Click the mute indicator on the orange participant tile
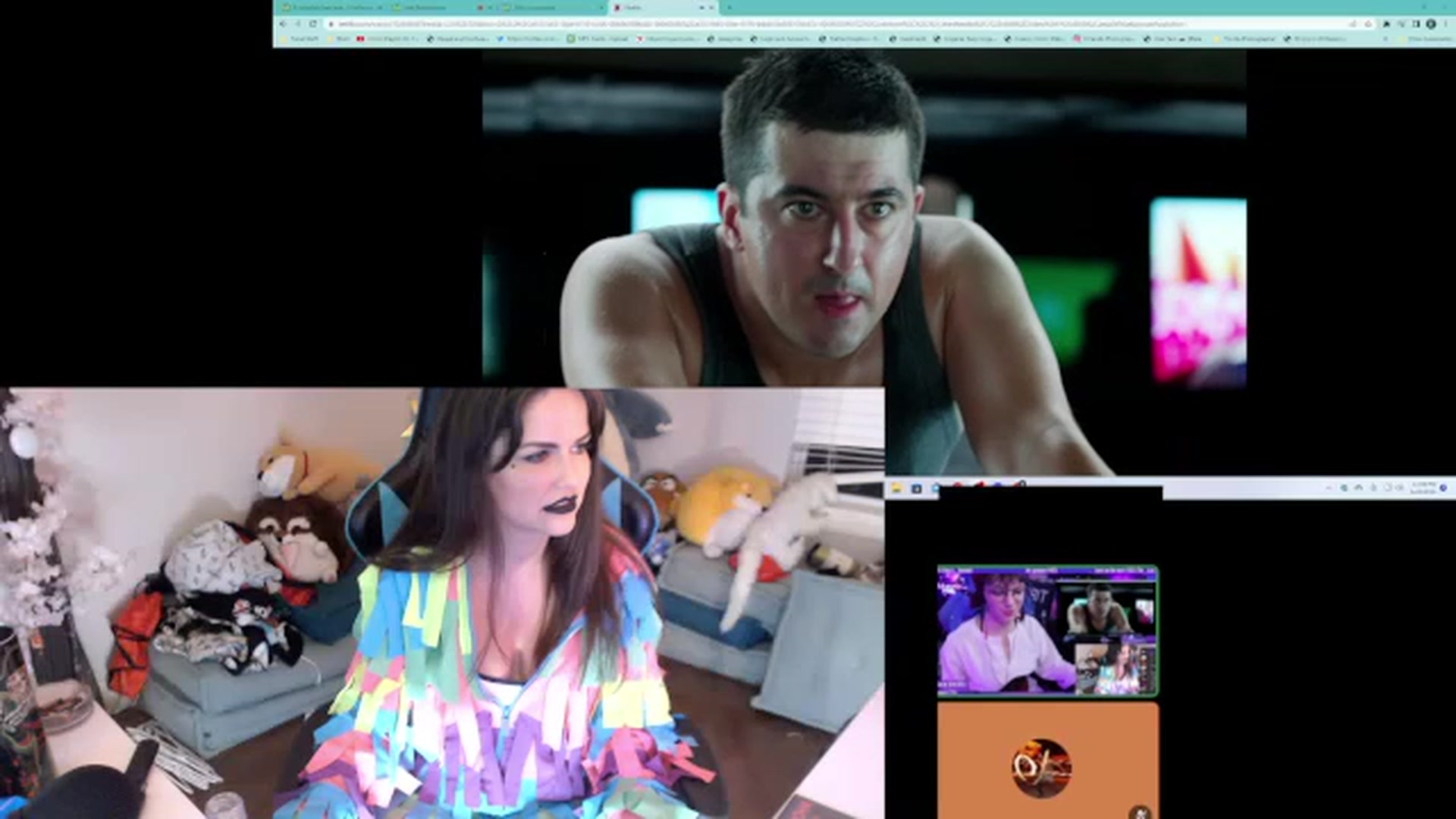This screenshot has height=819, width=1456. (1140, 813)
